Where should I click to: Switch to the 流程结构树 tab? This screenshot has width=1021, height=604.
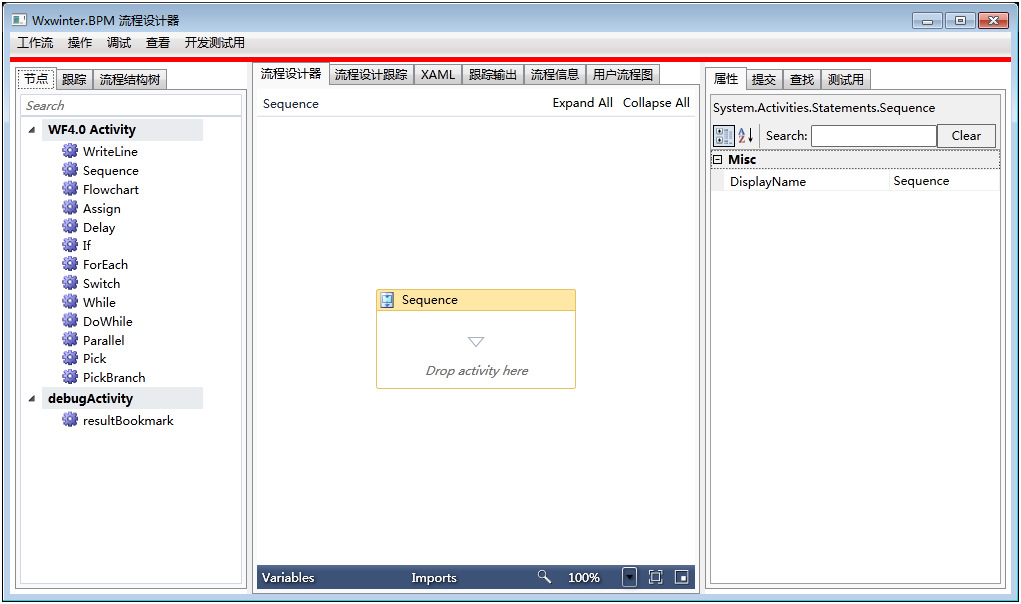tap(130, 80)
